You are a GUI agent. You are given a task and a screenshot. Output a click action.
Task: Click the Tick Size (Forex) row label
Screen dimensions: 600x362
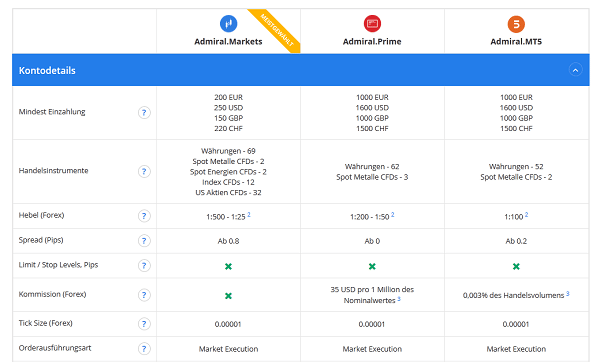point(46,323)
